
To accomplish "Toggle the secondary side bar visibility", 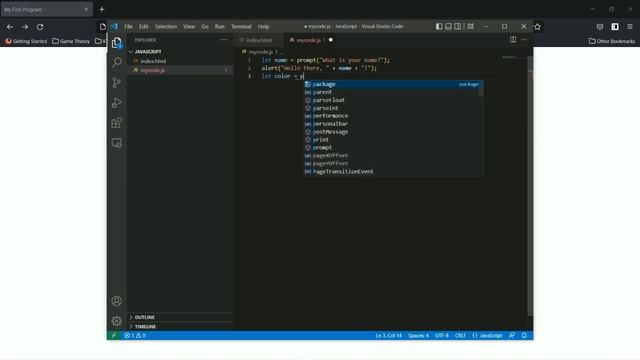I will 458,27.
